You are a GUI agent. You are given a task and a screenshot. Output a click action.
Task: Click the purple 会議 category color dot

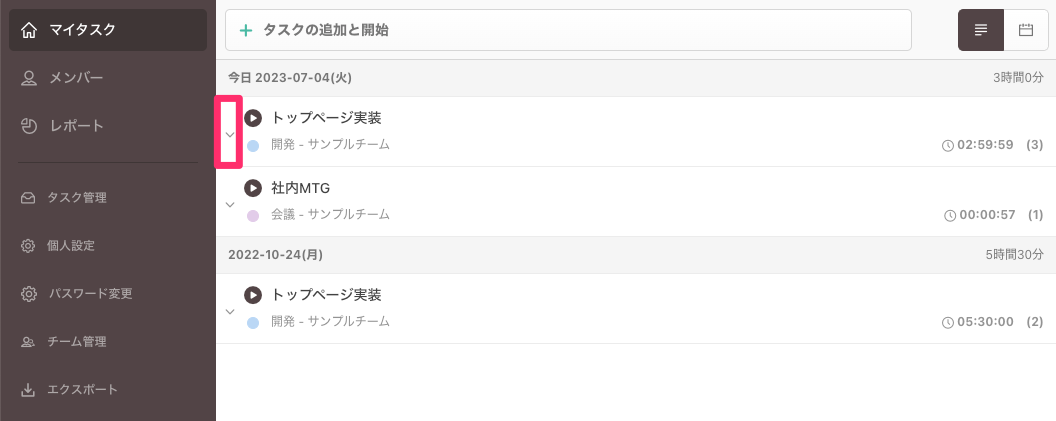(253, 215)
